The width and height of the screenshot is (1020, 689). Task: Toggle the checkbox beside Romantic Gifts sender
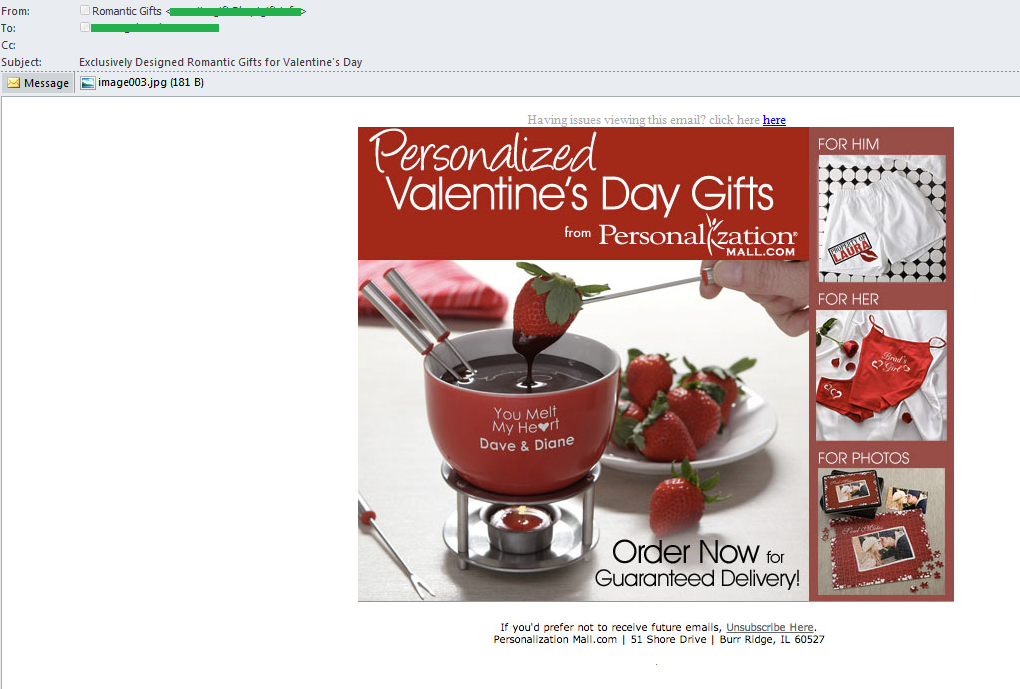pos(85,10)
